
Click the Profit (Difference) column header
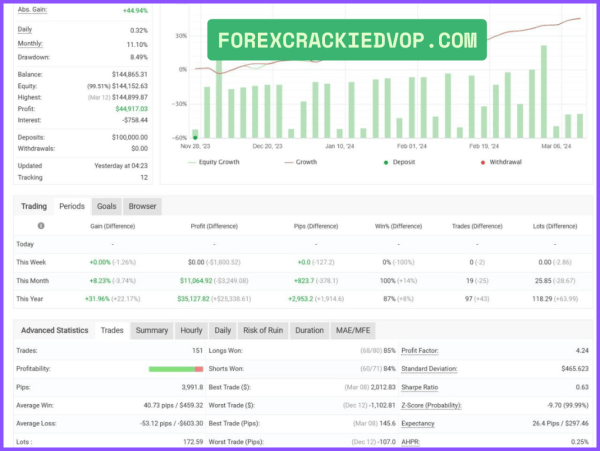coord(214,226)
